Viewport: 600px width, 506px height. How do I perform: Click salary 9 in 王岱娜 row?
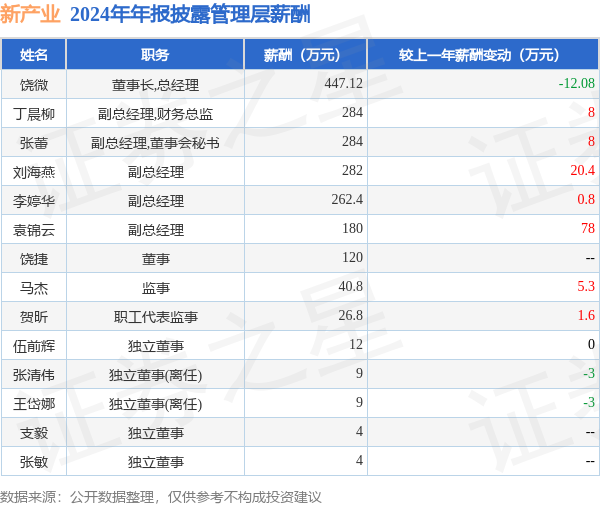pyautogui.click(x=359, y=403)
